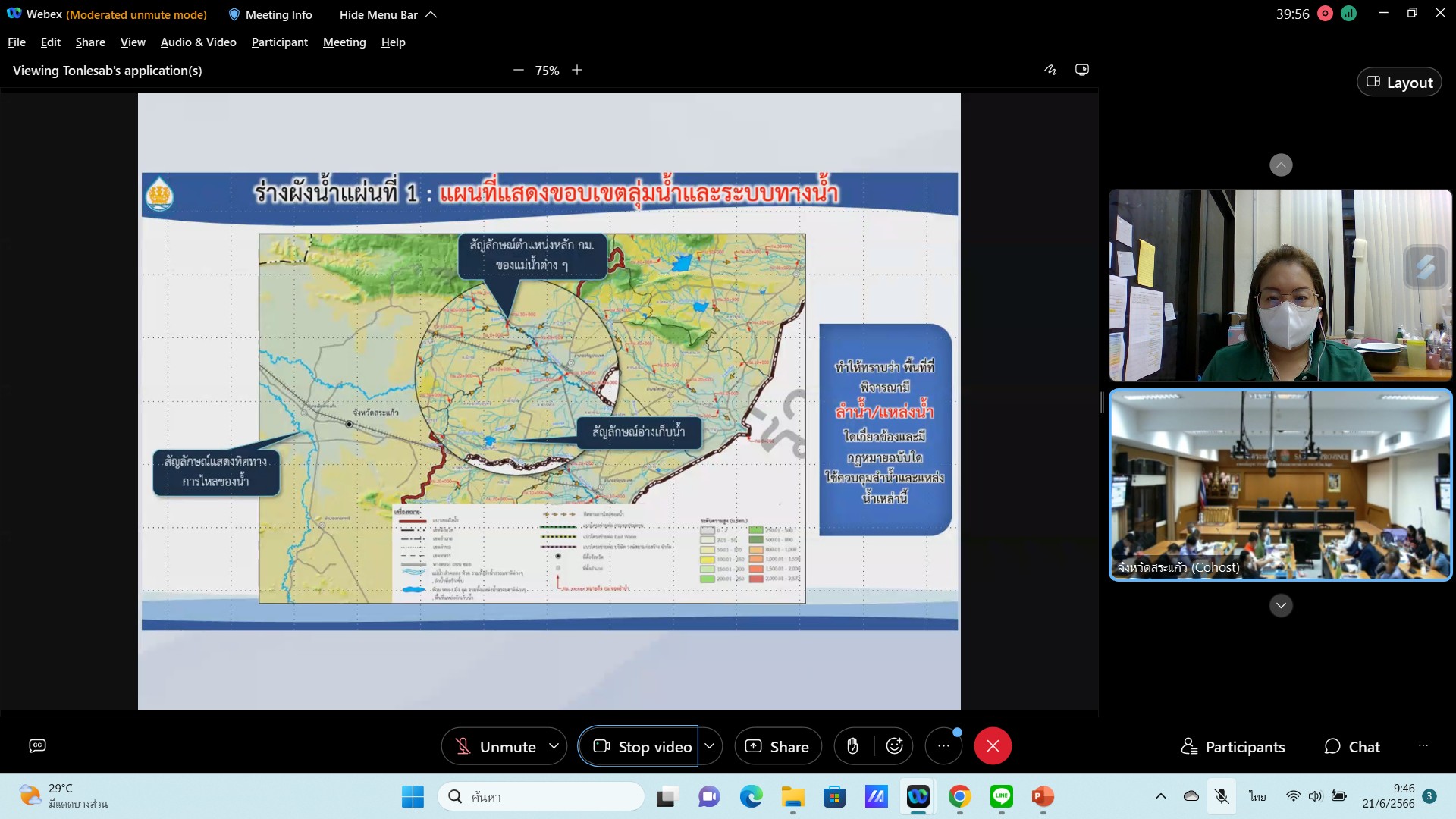Click the shared slide map area
This screenshot has width=1456, height=819.
532,419
